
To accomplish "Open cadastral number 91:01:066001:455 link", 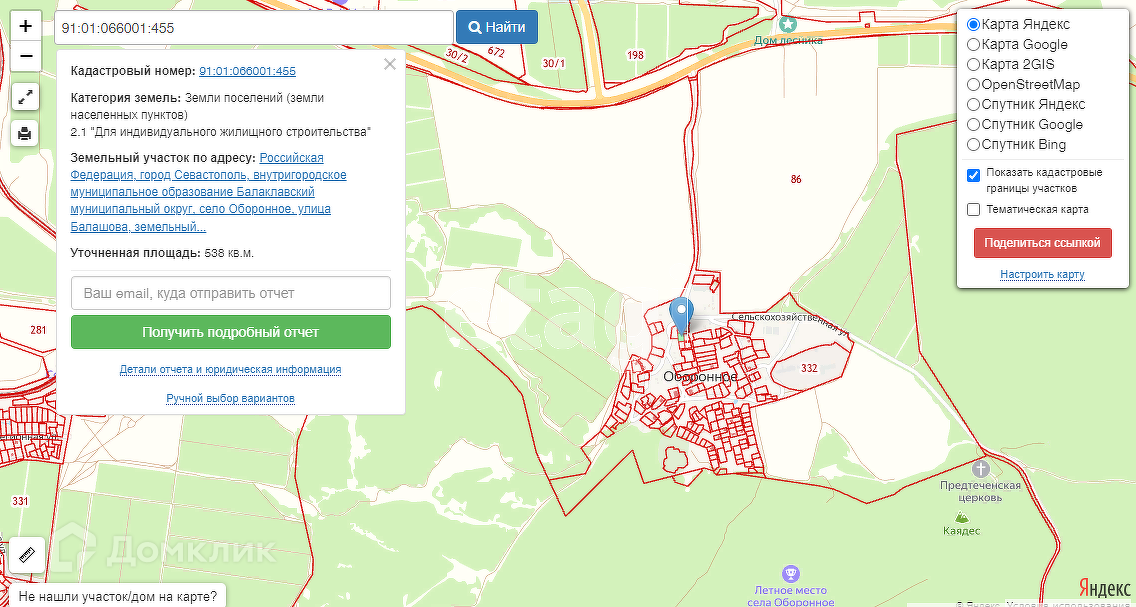I will click(247, 71).
